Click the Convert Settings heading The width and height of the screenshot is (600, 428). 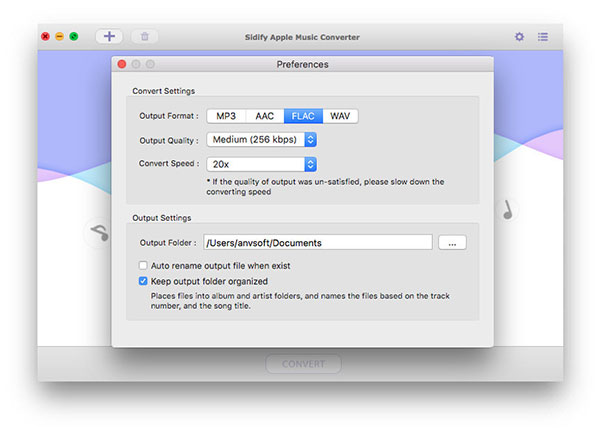pyautogui.click(x=163, y=91)
